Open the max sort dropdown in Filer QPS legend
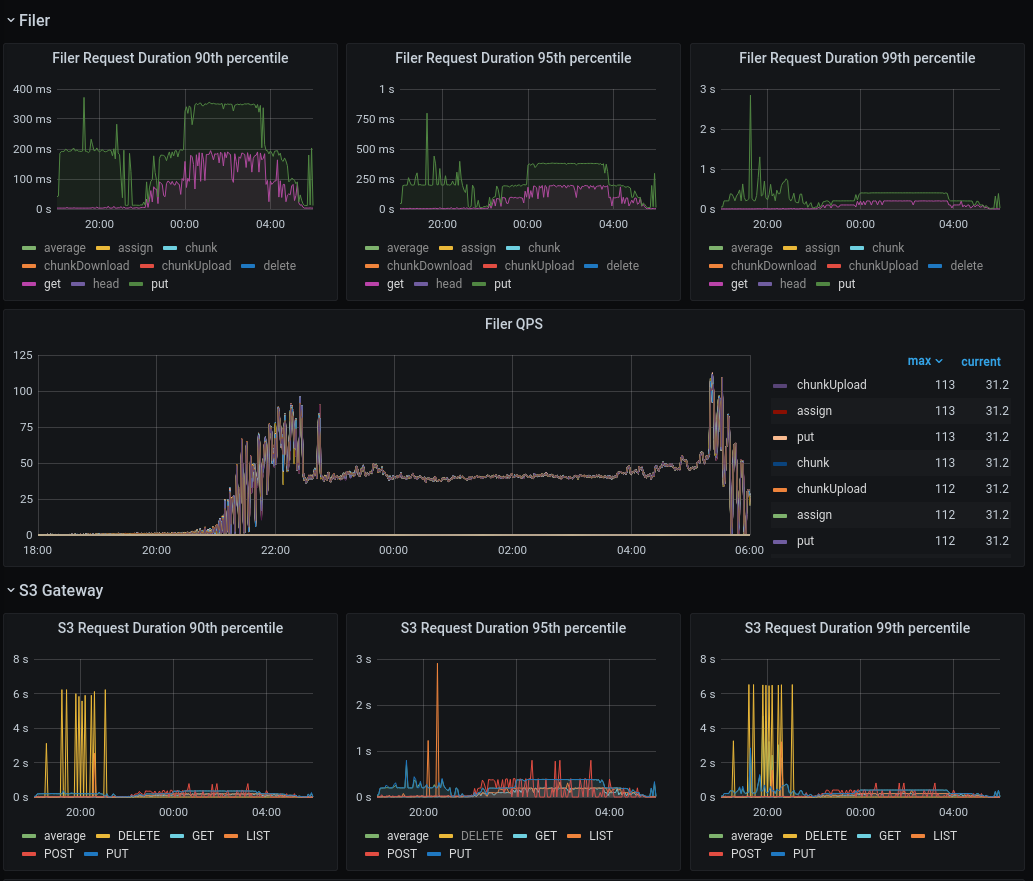Image resolution: width=1033 pixels, height=881 pixels. pos(923,361)
